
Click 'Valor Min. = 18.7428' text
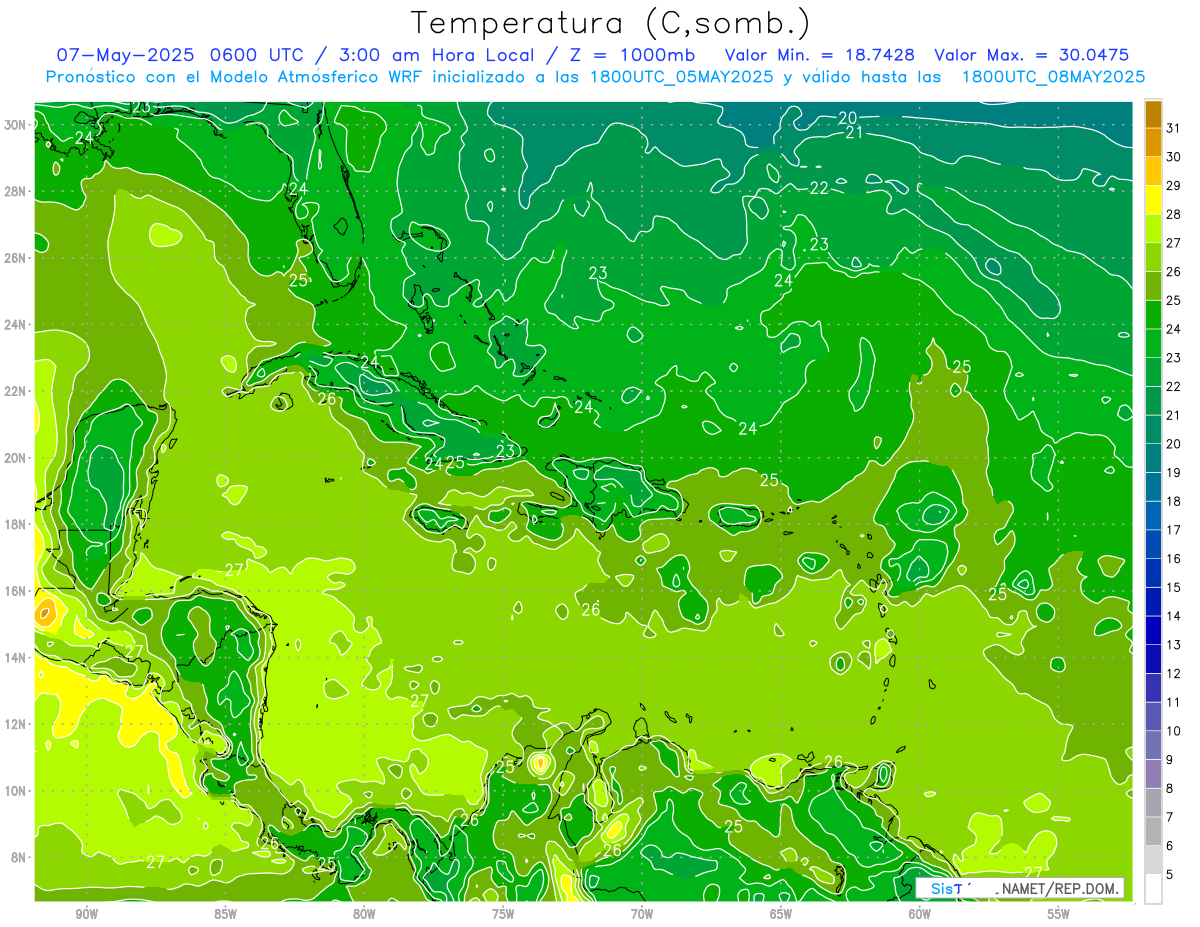click(x=820, y=55)
